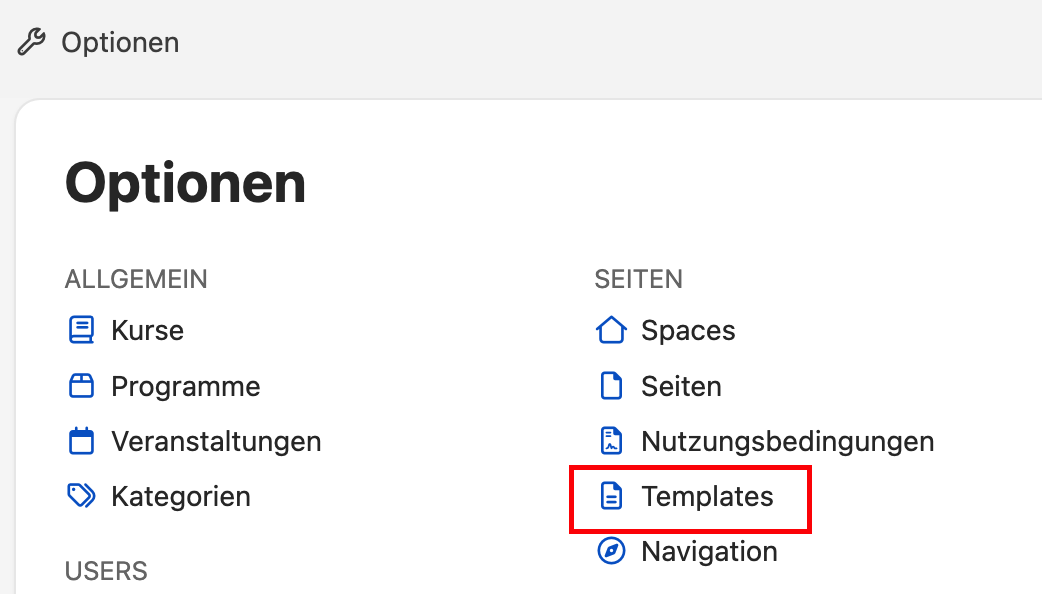Click the Kurse book icon
The width and height of the screenshot is (1042, 594).
[x=81, y=330]
